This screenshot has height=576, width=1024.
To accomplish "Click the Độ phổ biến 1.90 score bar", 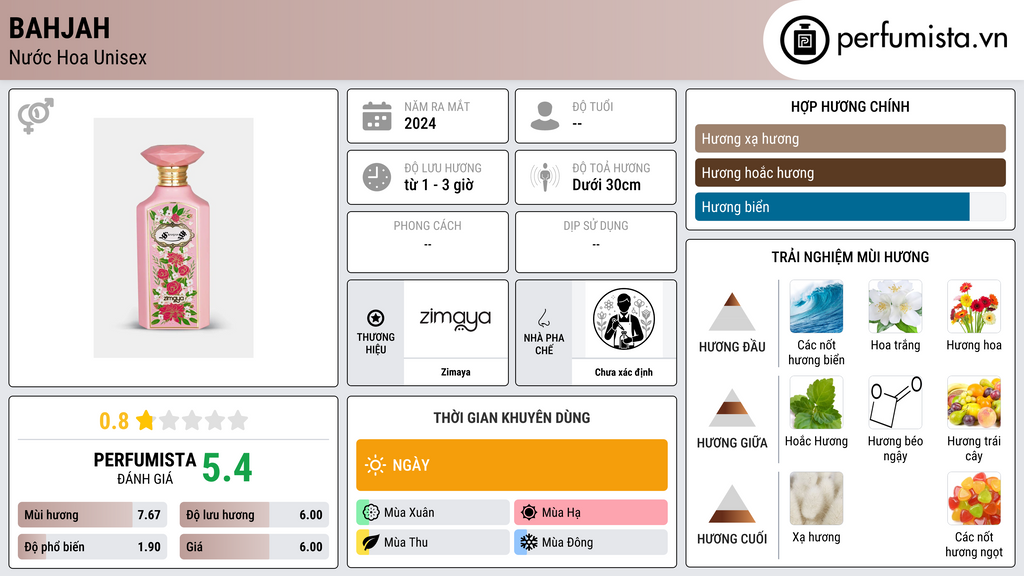I will pos(92,547).
